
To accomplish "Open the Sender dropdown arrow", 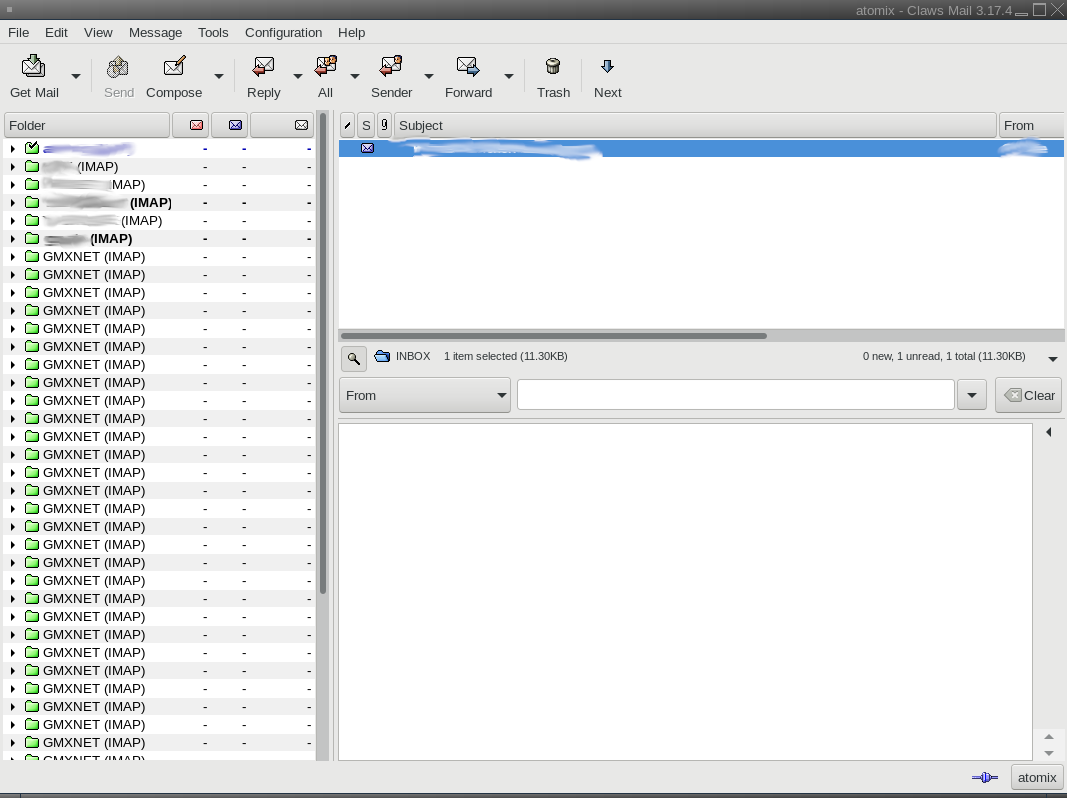I will coord(429,76).
